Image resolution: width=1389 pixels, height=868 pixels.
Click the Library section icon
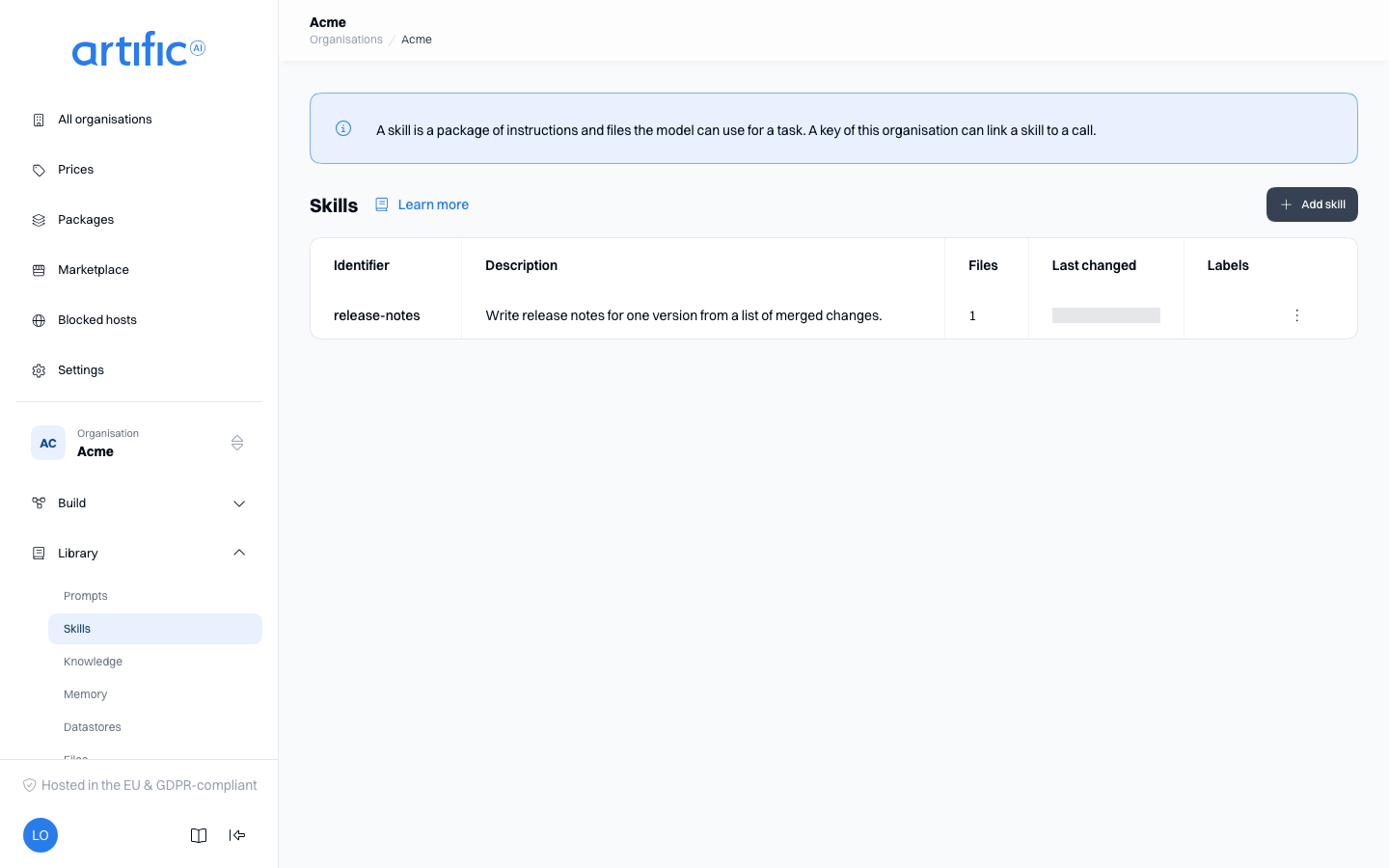click(39, 554)
